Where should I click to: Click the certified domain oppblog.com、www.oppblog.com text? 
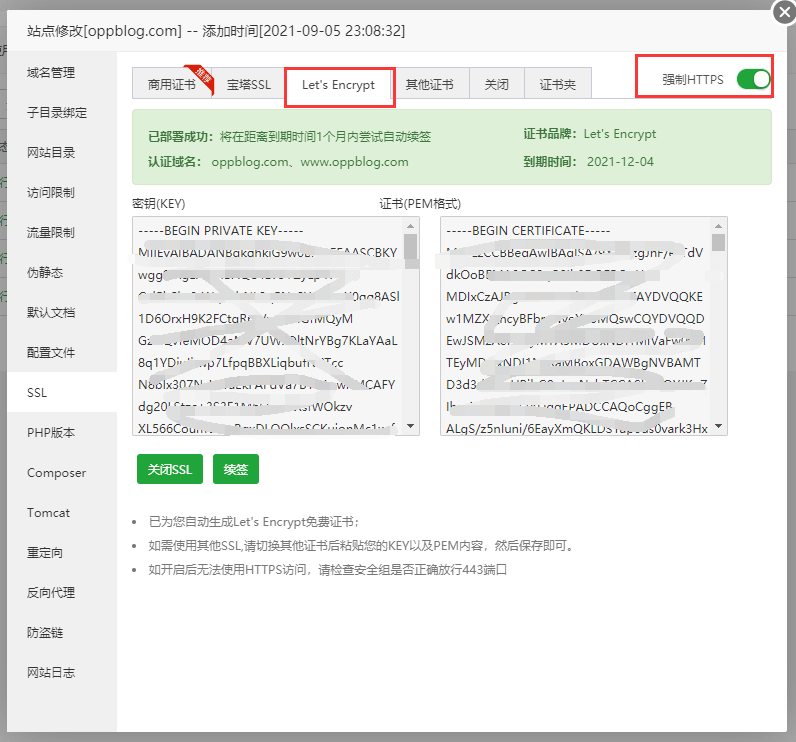pyautogui.click(x=310, y=162)
